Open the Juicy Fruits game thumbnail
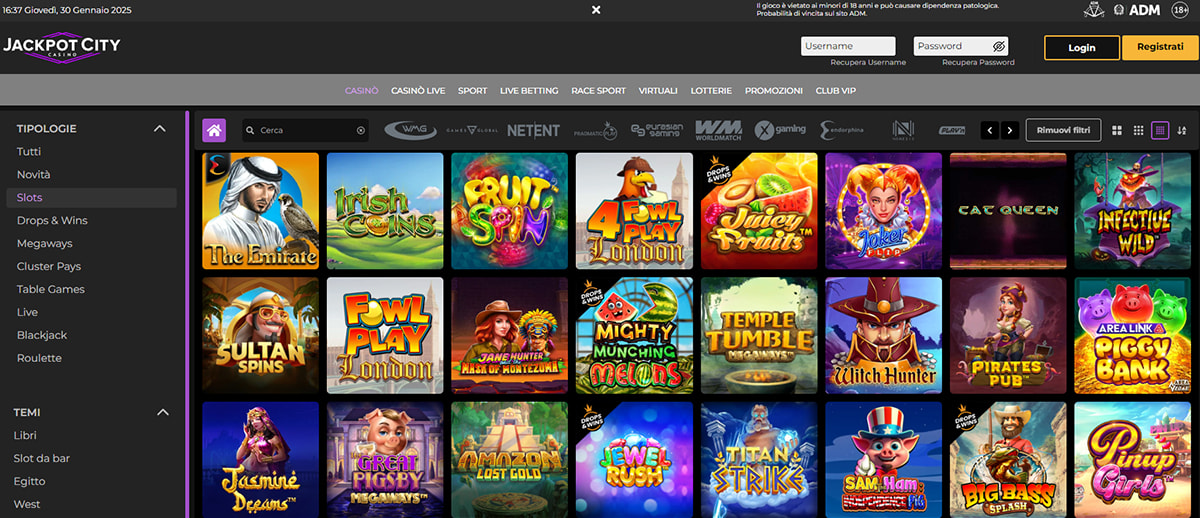This screenshot has height=518, width=1200. pyautogui.click(x=759, y=211)
